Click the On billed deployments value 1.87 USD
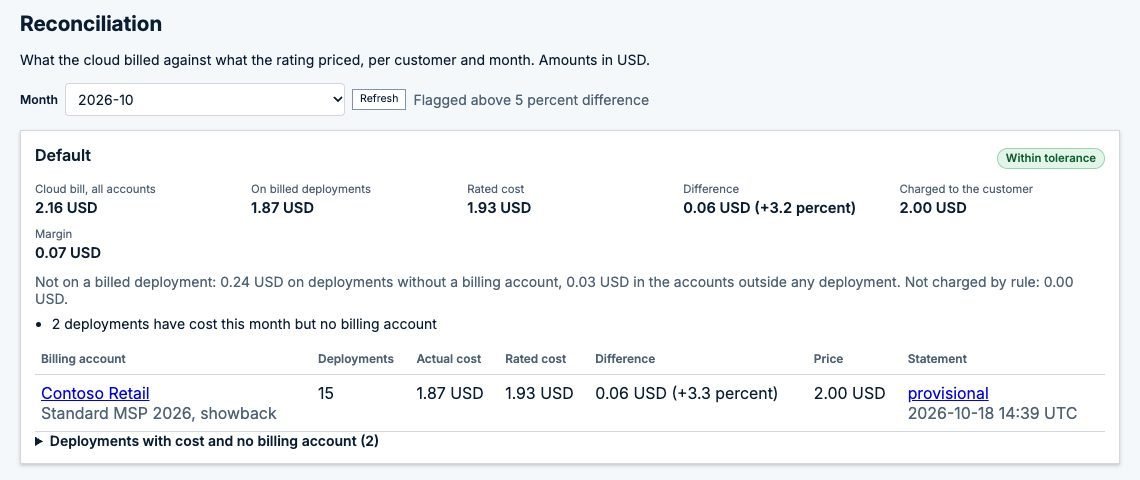The width and height of the screenshot is (1140, 480). [x=282, y=208]
